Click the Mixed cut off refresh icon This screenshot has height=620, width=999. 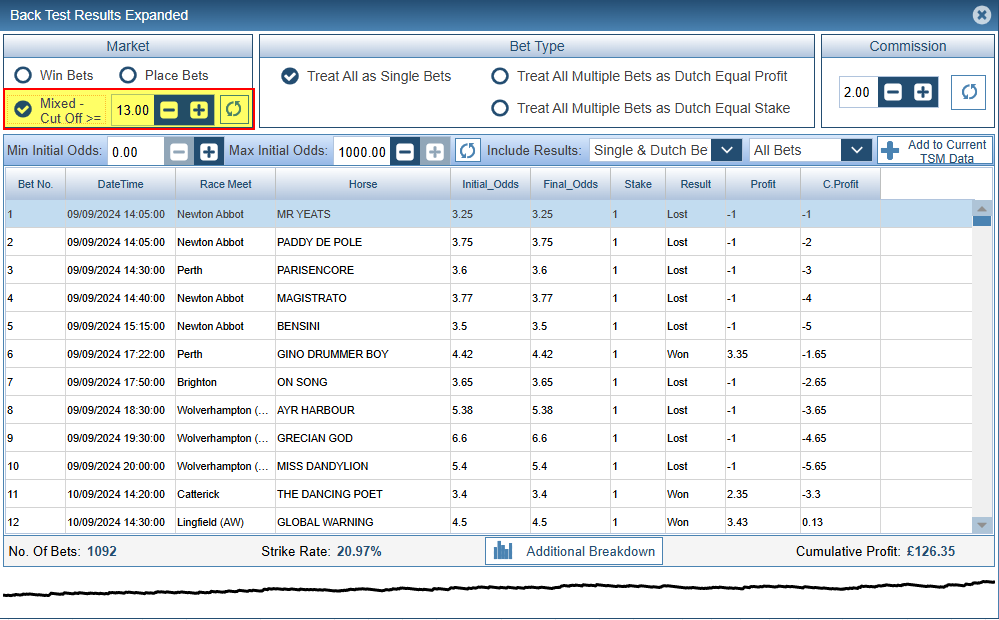pyautogui.click(x=234, y=109)
